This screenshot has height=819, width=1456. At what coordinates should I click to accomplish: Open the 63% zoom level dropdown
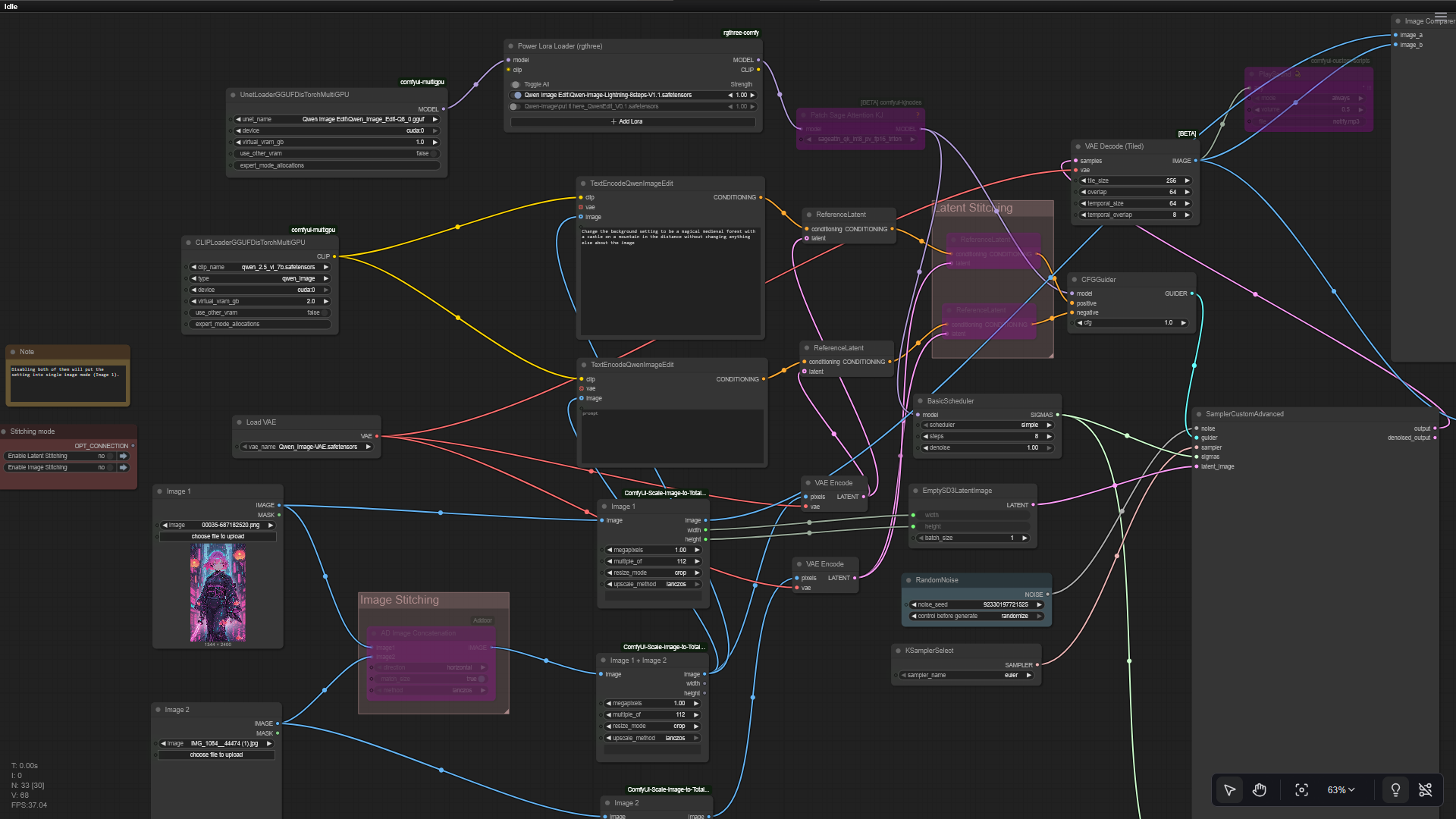click(1341, 790)
